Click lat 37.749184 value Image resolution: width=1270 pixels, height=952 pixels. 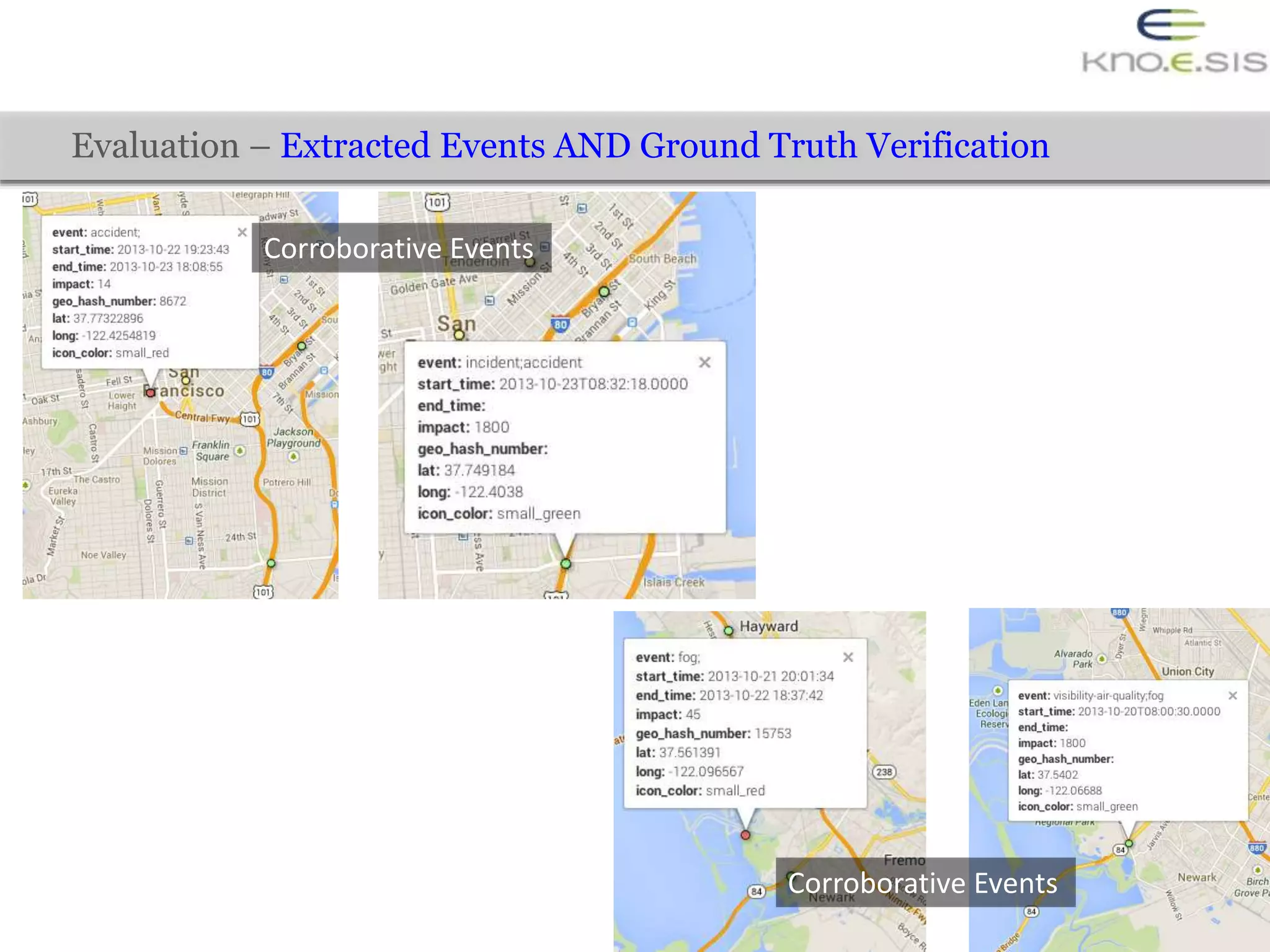[x=479, y=470]
